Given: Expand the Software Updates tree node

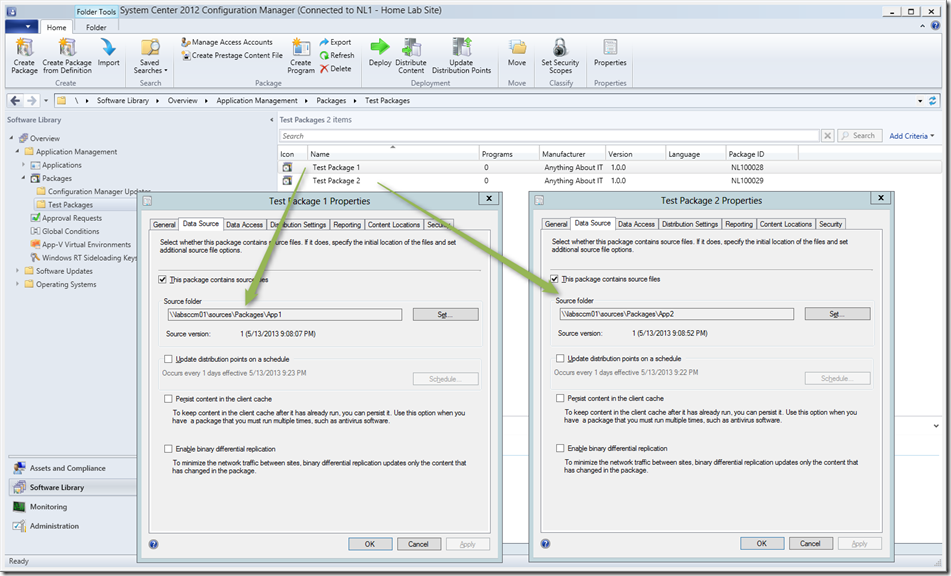Looking at the screenshot, I should [x=17, y=271].
